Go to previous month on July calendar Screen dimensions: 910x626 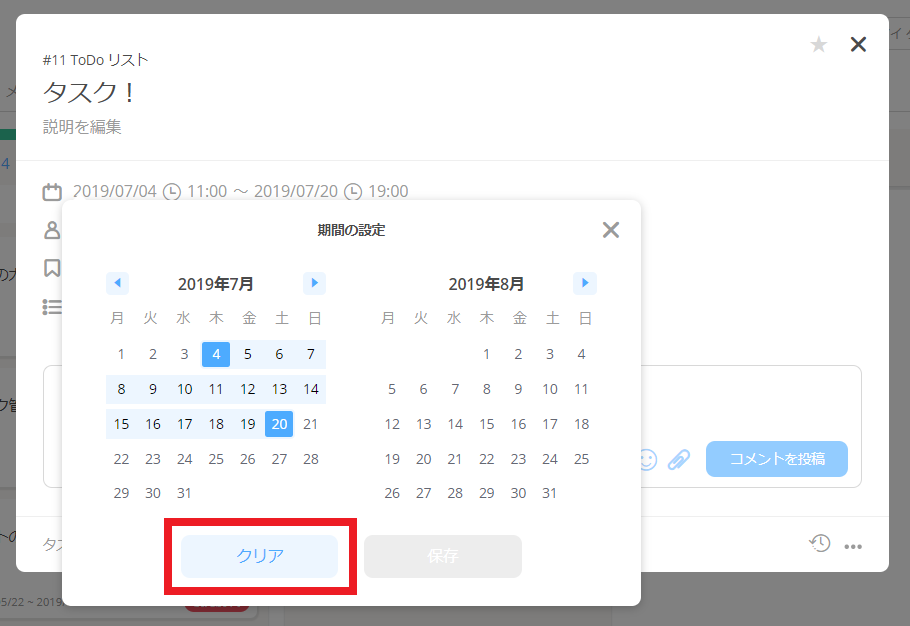pyautogui.click(x=117, y=283)
